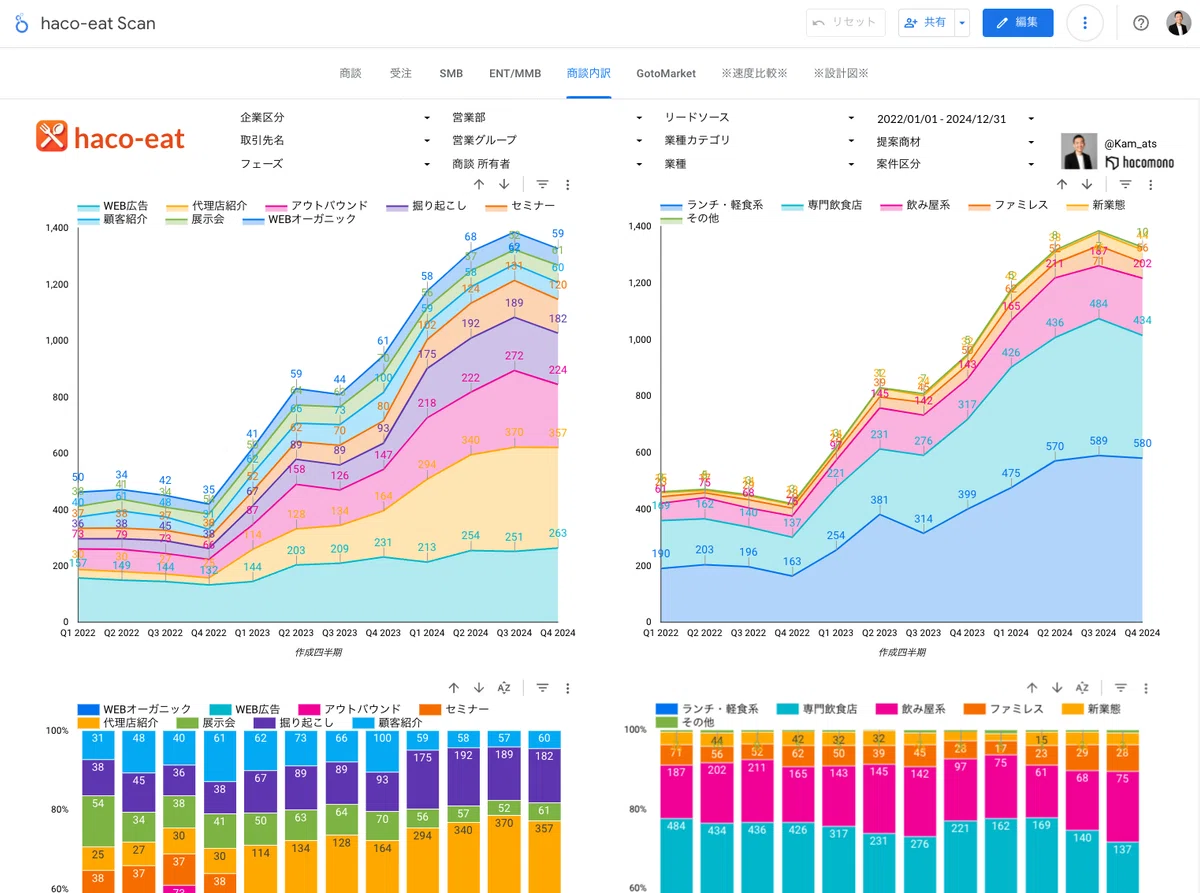This screenshot has height=893, width=1200.
Task: Open the user account avatar
Action: point(1178,23)
